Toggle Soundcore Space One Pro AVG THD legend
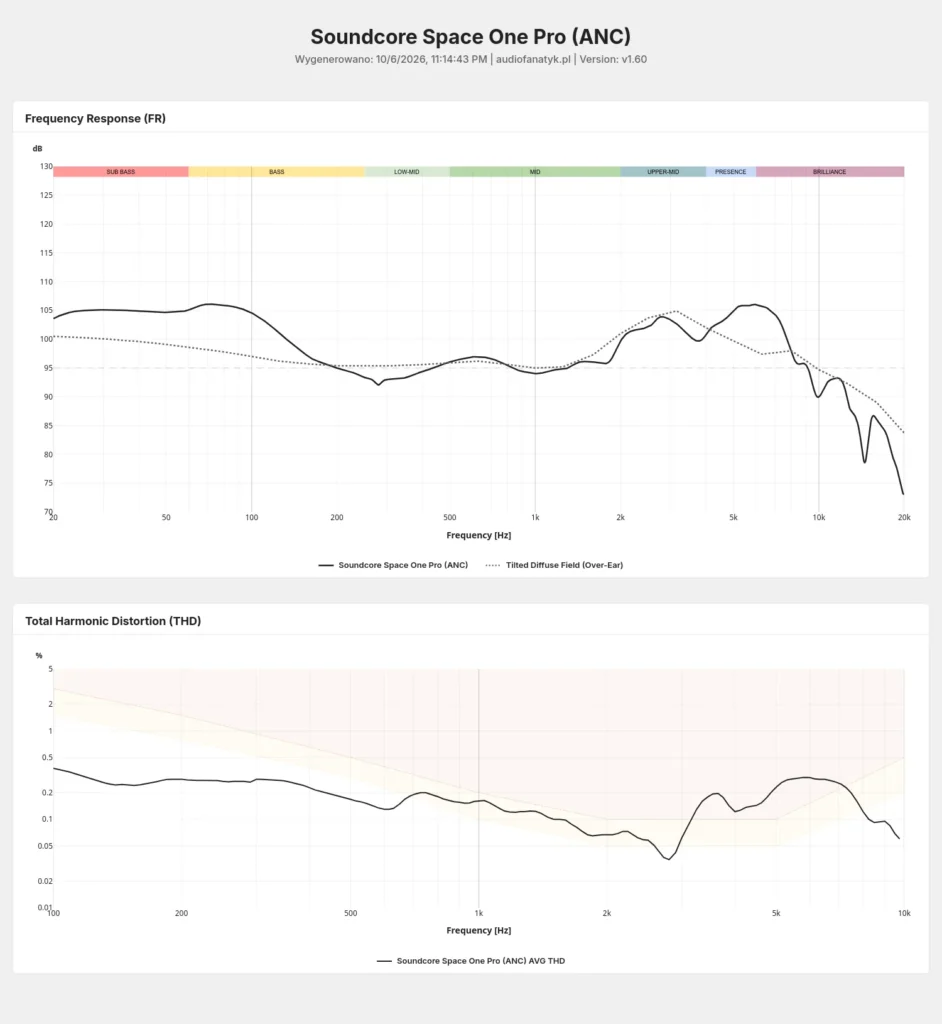The height and width of the screenshot is (1024, 942). point(471,961)
